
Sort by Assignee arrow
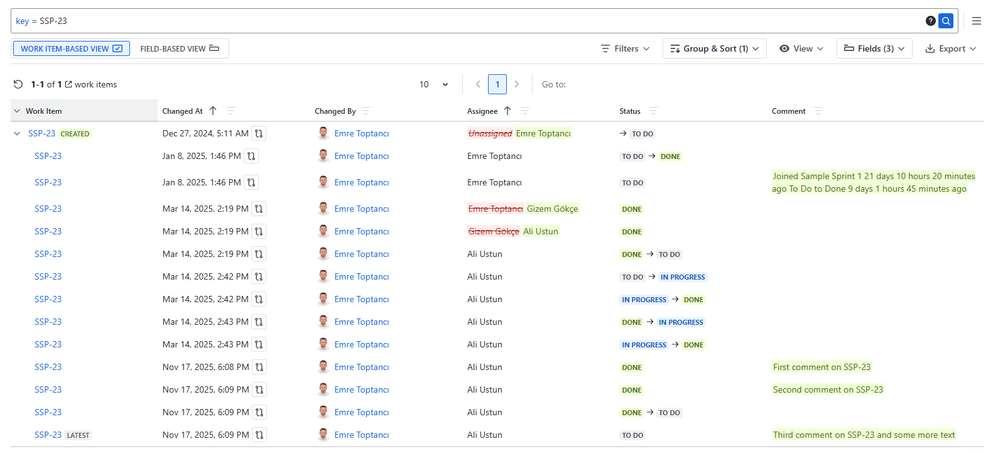pyautogui.click(x=507, y=111)
